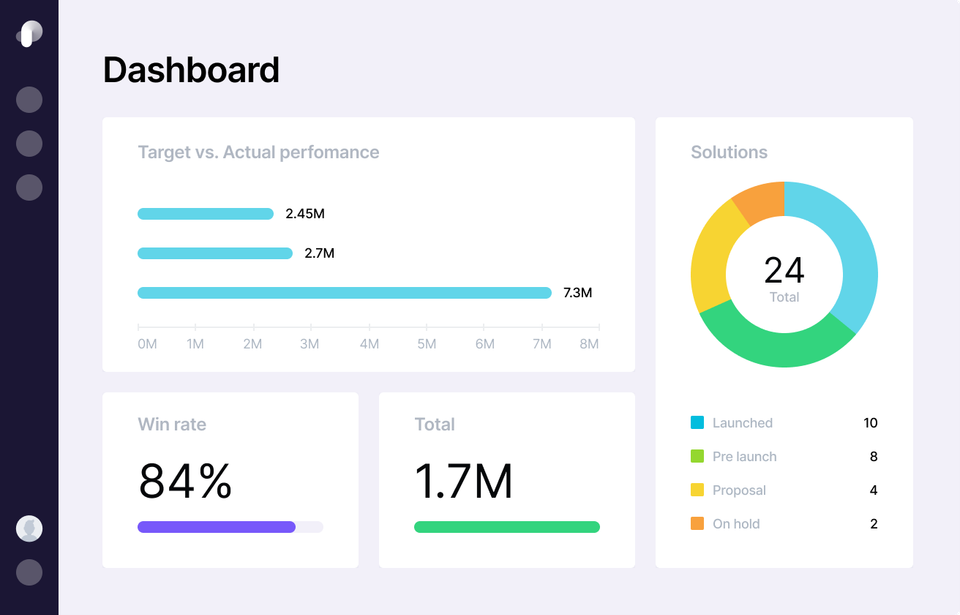Click the 24 Total count in donut center
The width and height of the screenshot is (960, 615).
coord(784,274)
